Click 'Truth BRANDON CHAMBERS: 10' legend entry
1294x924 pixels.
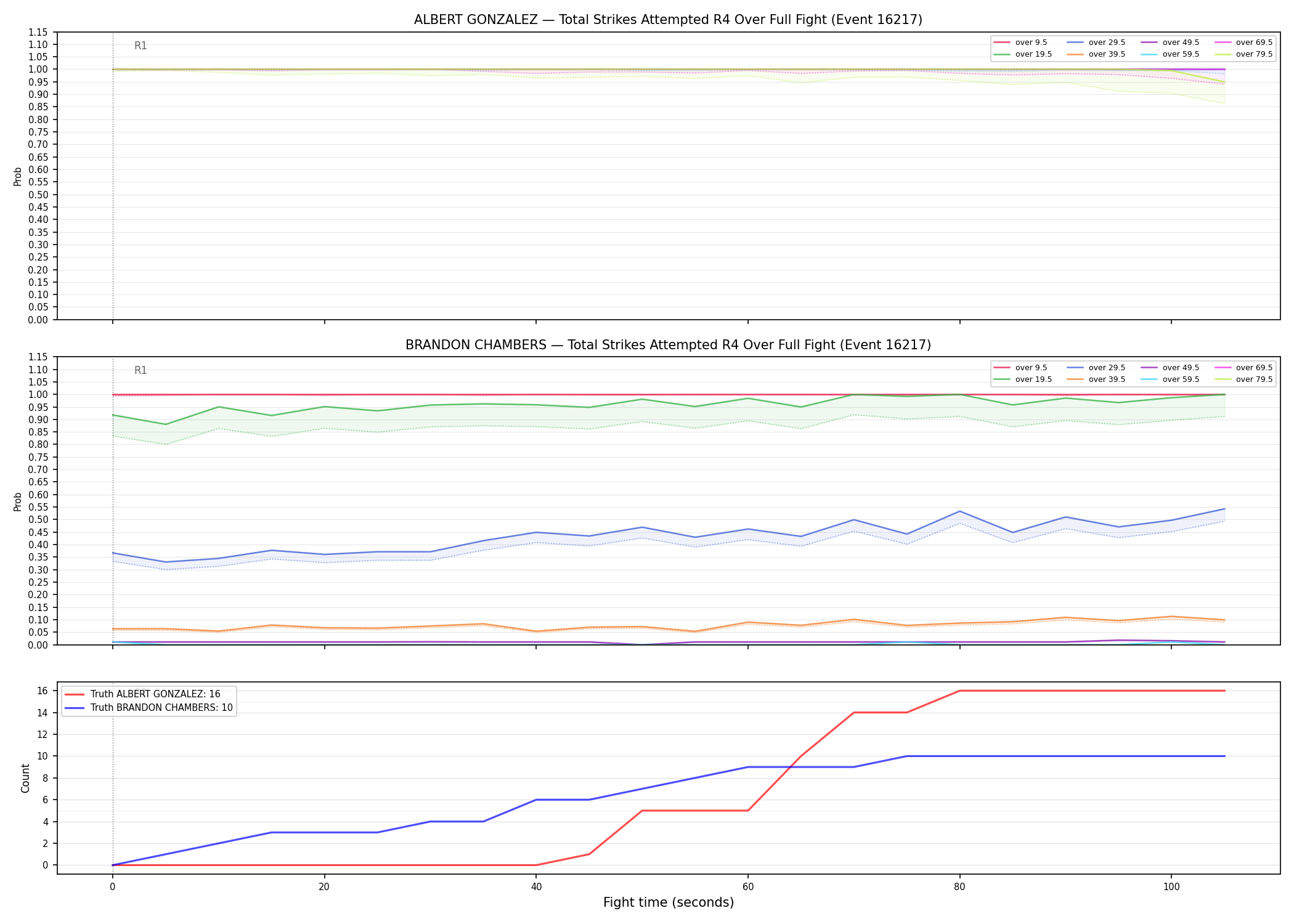[x=149, y=708]
